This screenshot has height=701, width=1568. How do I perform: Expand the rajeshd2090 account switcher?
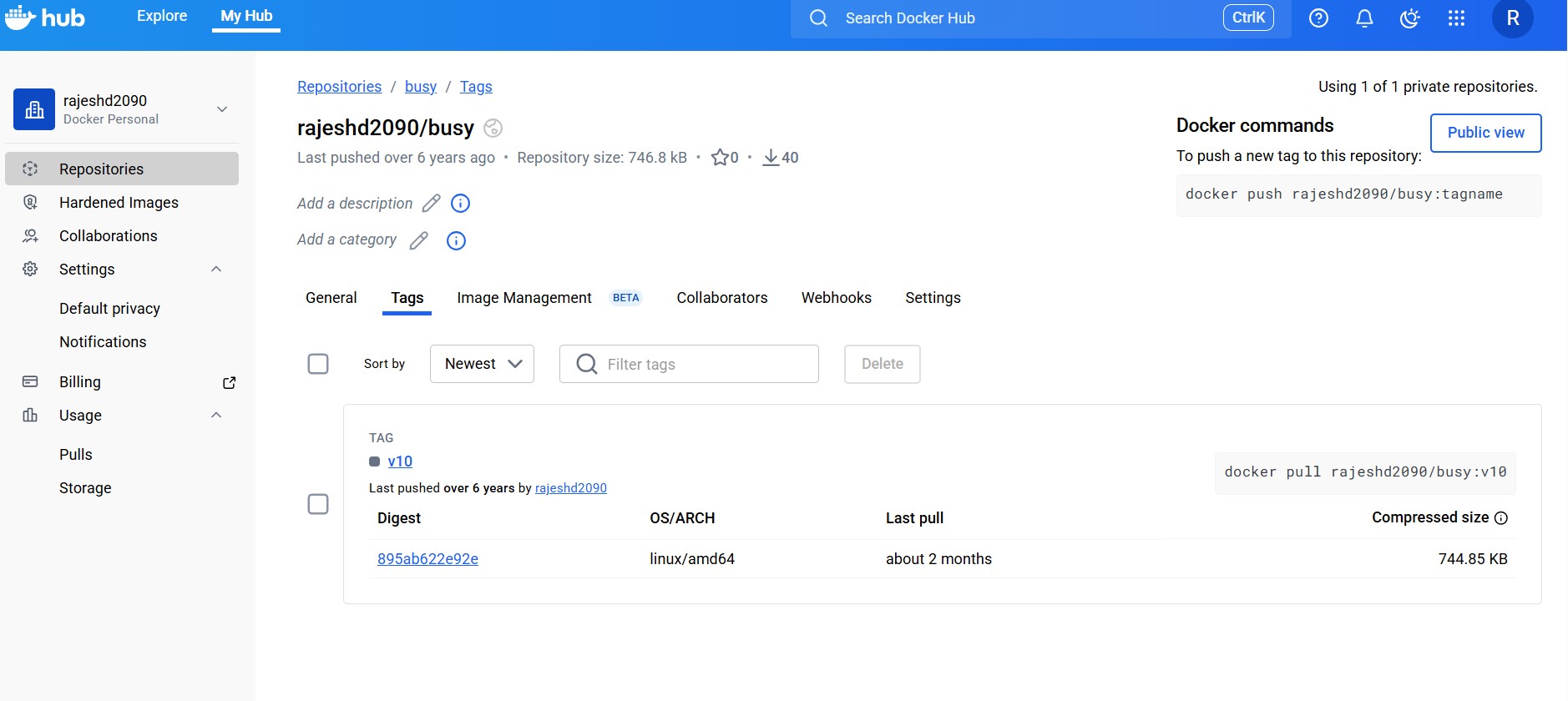[x=222, y=109]
